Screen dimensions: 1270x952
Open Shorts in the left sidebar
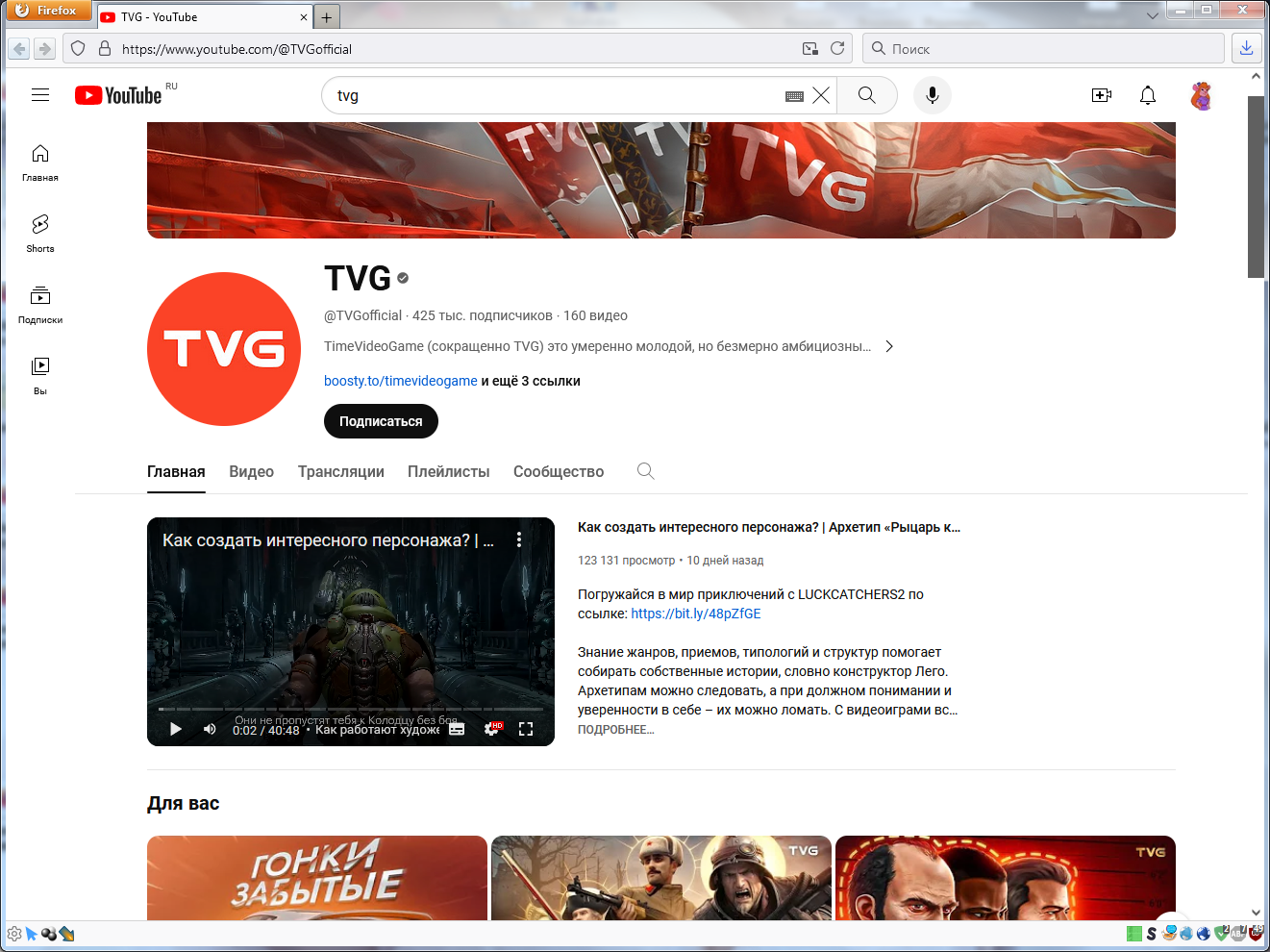click(40, 234)
